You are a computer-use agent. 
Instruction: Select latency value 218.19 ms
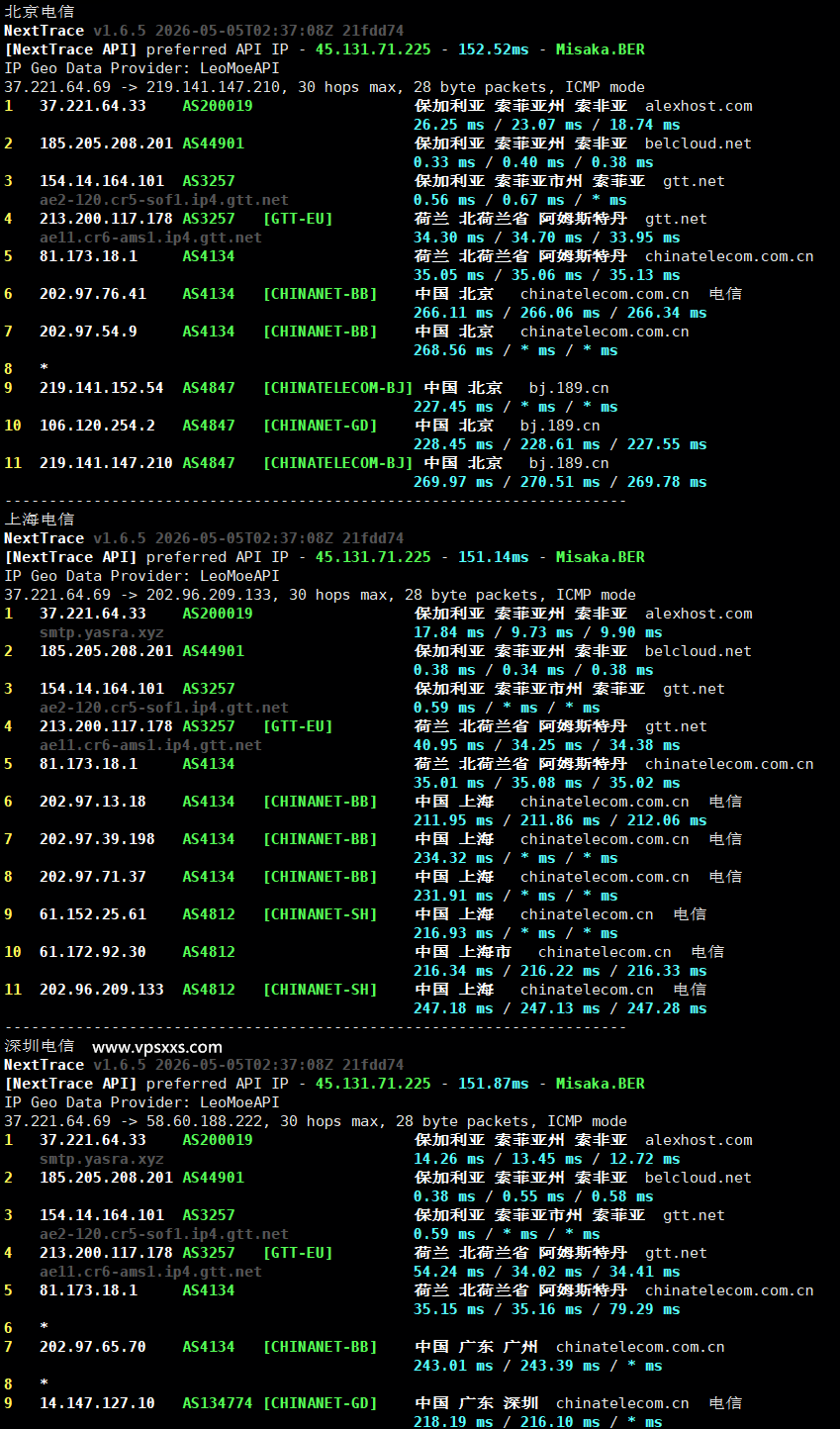[453, 1422]
